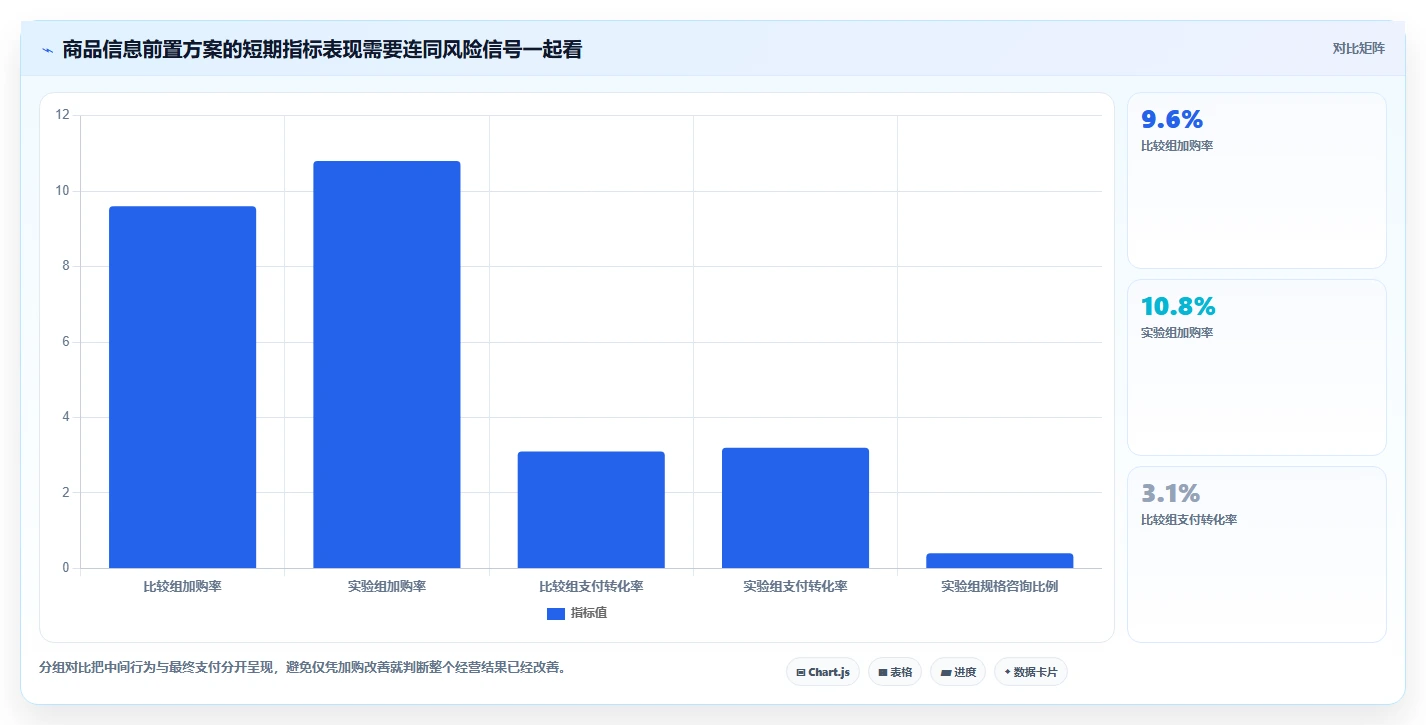Click the y-axis tick value 12
Image resolution: width=1426 pixels, height=725 pixels.
point(63,115)
